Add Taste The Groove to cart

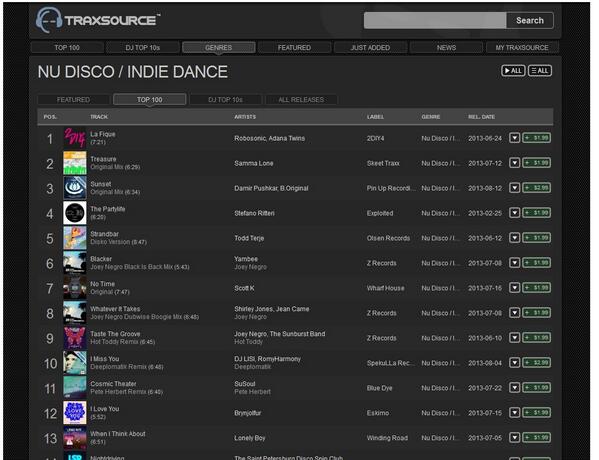[x=536, y=338]
